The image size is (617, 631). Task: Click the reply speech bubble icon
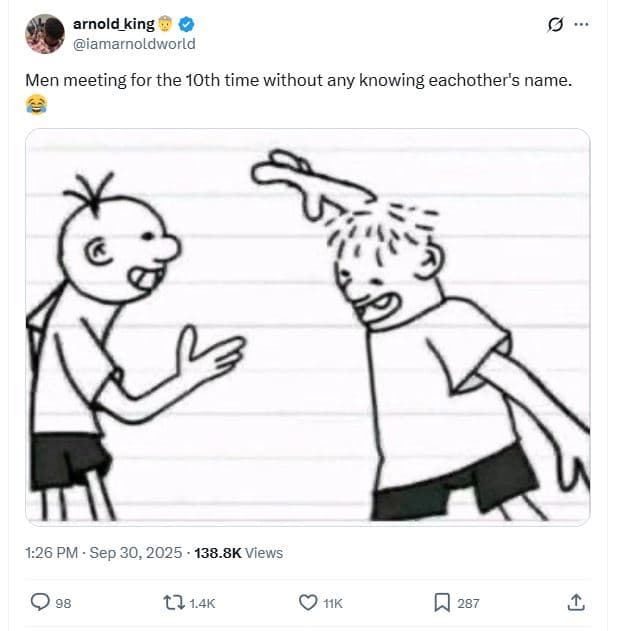click(x=40, y=602)
